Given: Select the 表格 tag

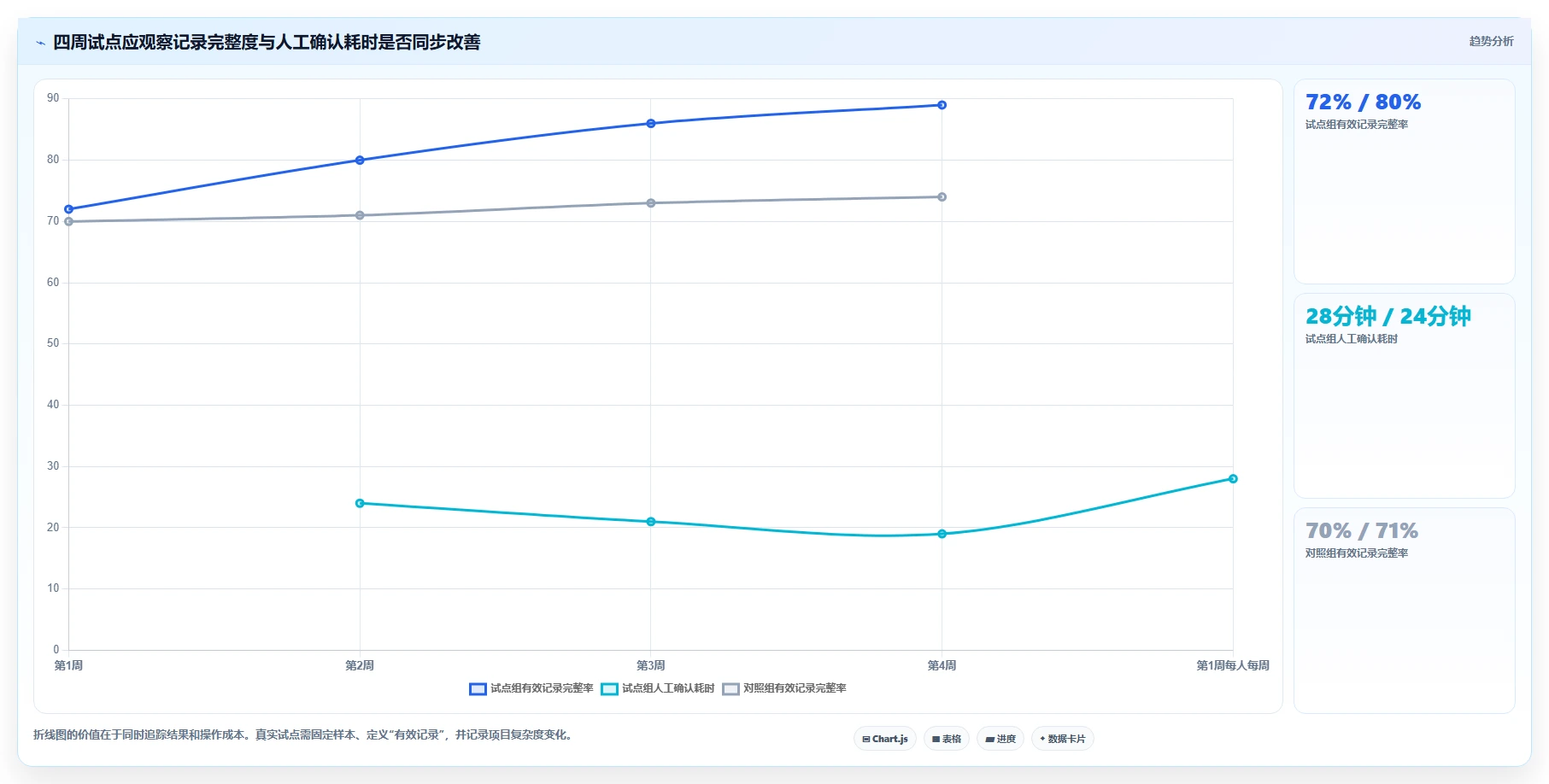Looking at the screenshot, I should (947, 739).
